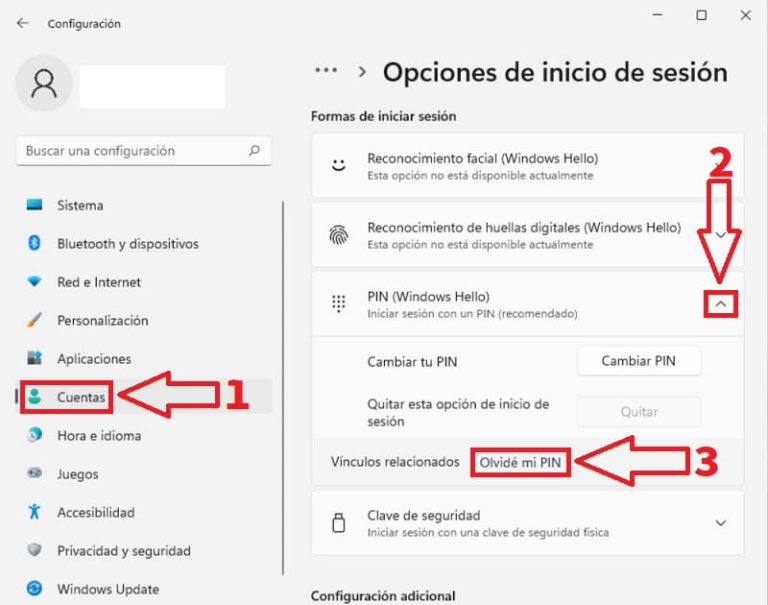This screenshot has width=768, height=605.
Task: Open Windows Update page
Action: (x=108, y=589)
